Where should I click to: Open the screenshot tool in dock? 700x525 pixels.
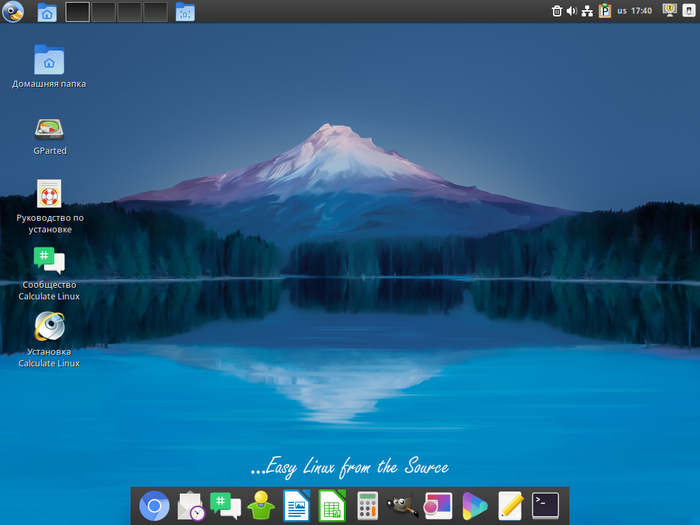[438, 506]
